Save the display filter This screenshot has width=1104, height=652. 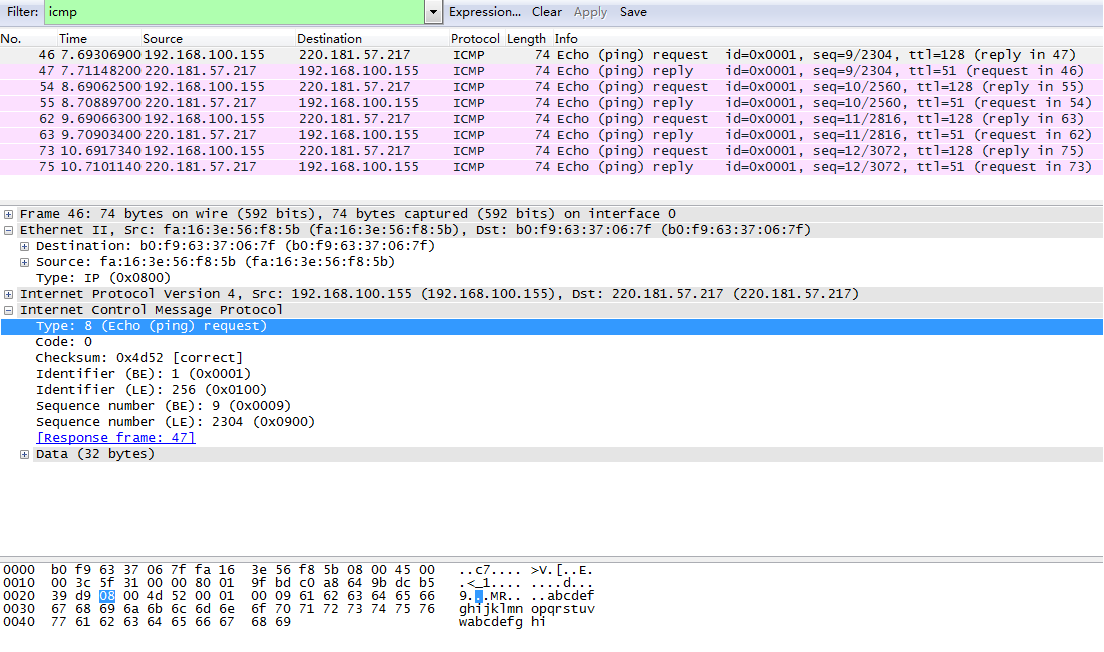[x=634, y=12]
